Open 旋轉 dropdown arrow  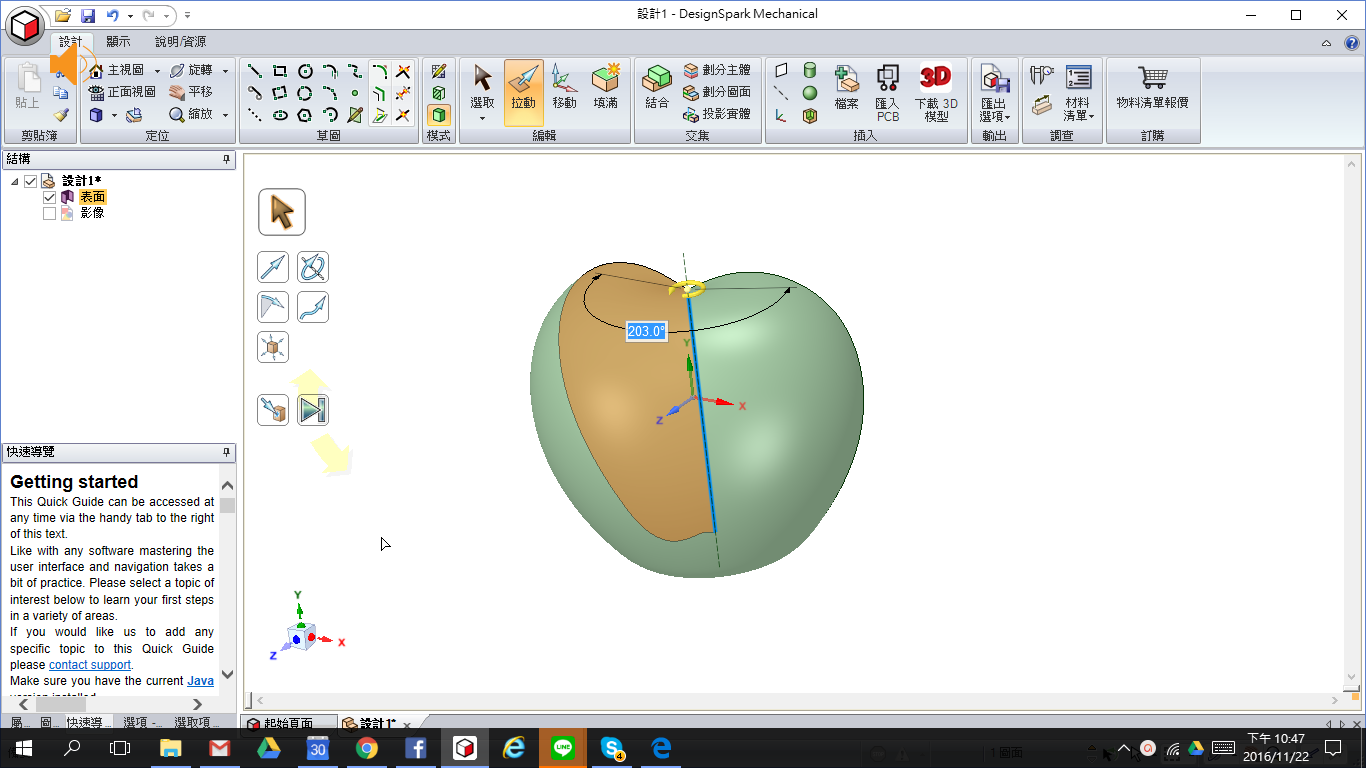[225, 71]
